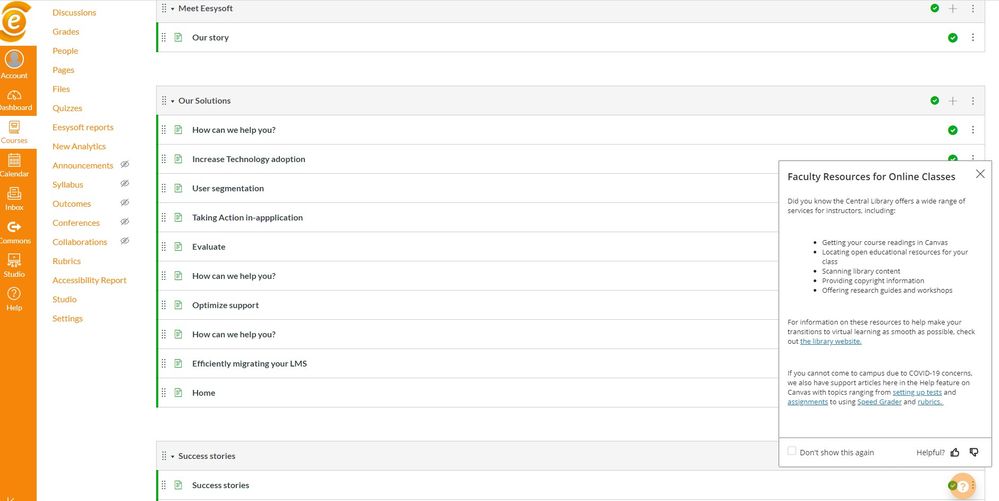The image size is (999, 501).
Task: Open the Inbox icon in sidebar
Action: tap(15, 195)
